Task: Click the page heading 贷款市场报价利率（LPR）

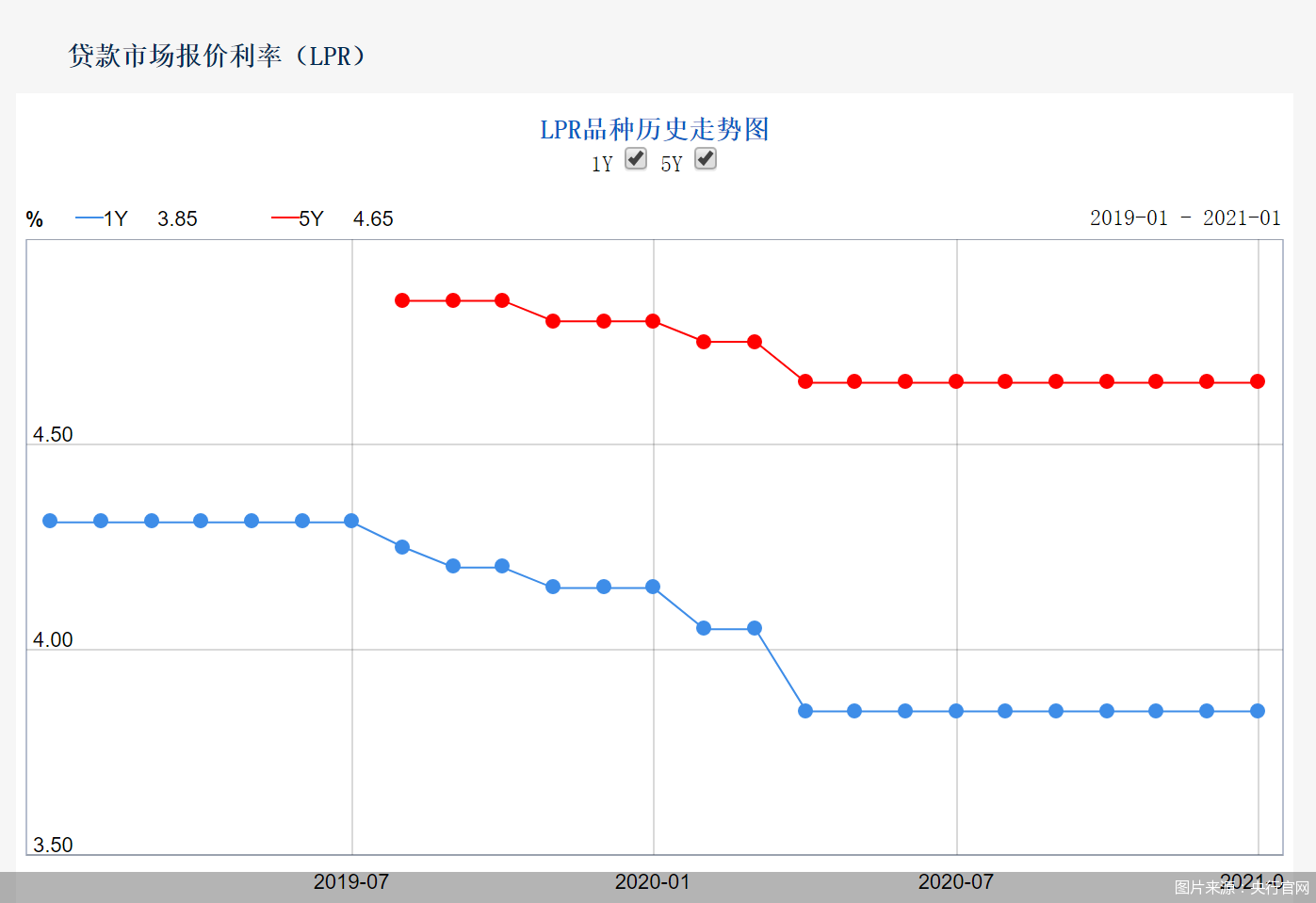Action: 218,56
